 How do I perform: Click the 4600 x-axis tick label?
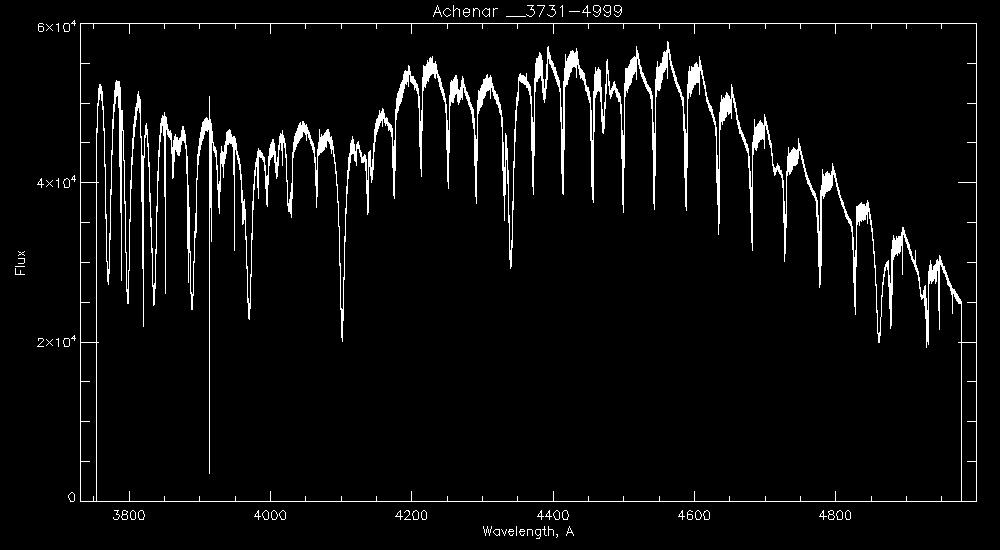click(694, 515)
